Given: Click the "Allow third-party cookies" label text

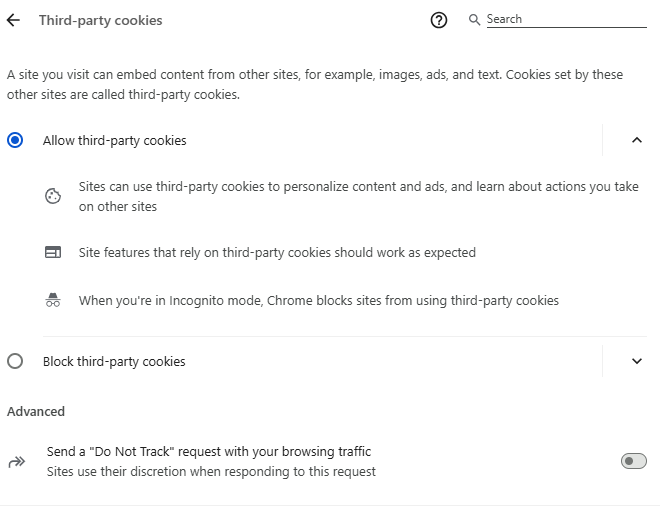Looking at the screenshot, I should (x=114, y=141).
